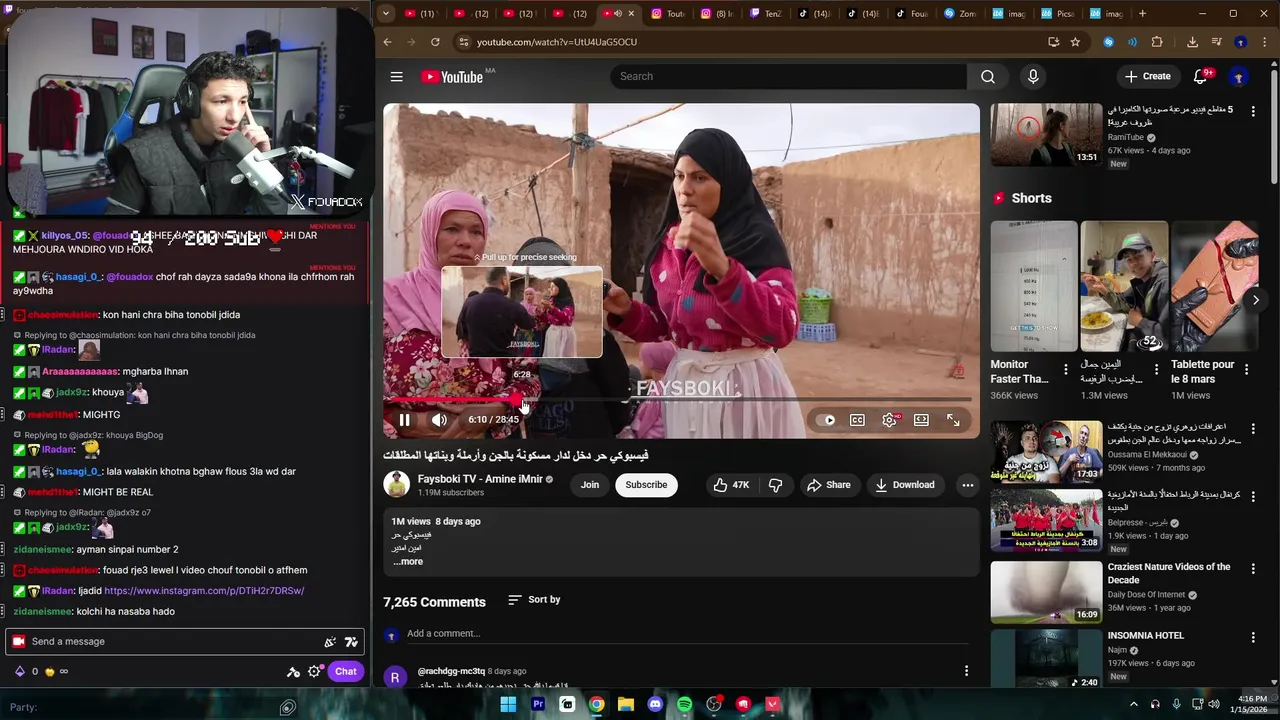Open chat settings gear

(x=315, y=672)
